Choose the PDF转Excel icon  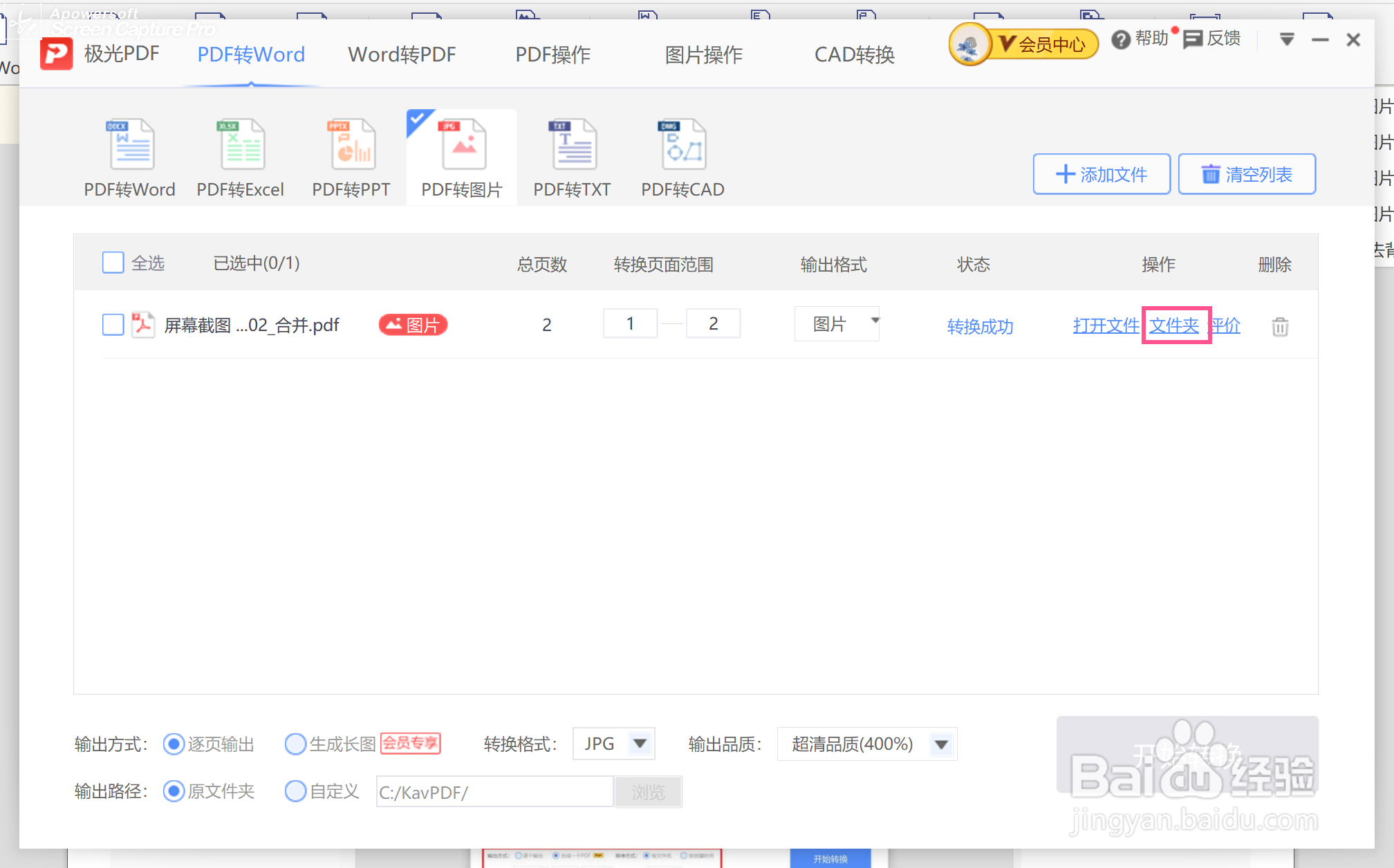coord(241,145)
